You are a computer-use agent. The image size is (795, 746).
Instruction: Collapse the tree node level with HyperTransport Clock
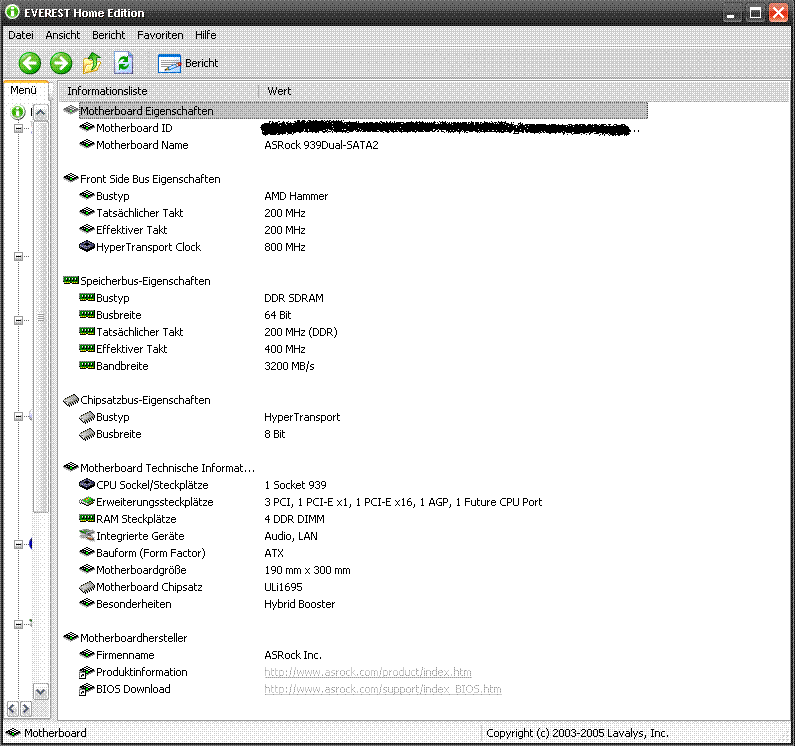[x=18, y=256]
